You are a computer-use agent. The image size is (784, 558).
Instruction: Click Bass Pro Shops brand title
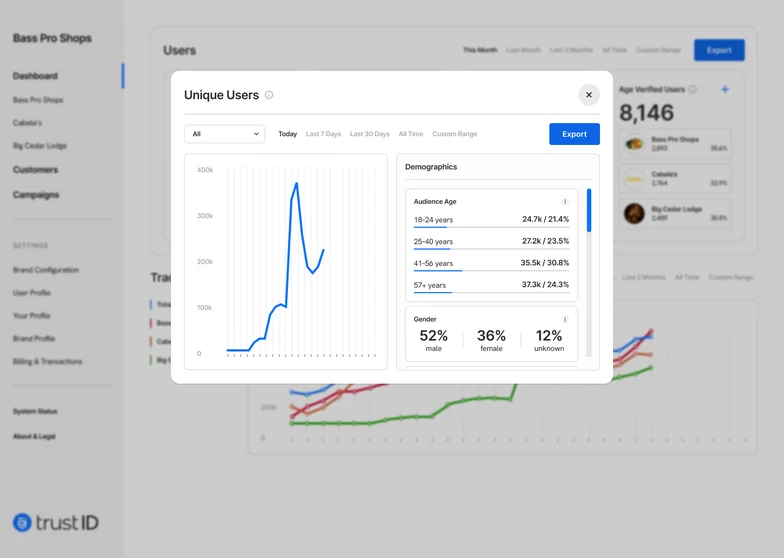52,38
